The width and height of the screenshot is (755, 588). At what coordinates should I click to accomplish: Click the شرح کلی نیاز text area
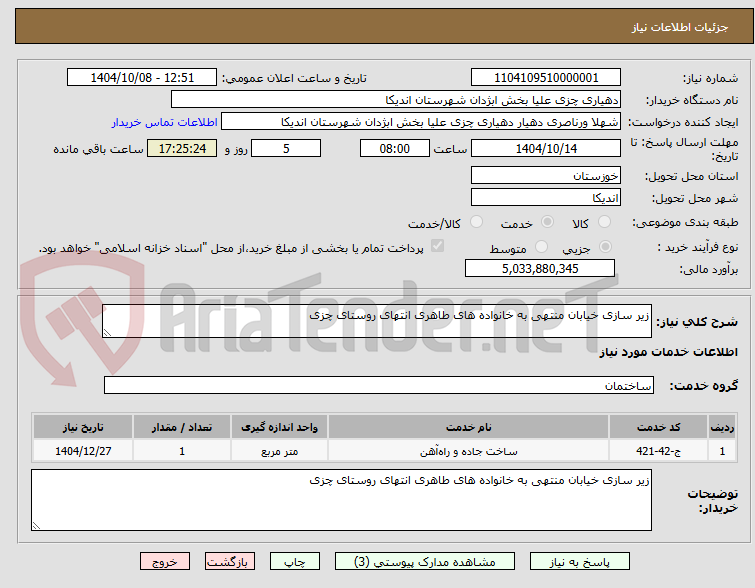(x=377, y=321)
